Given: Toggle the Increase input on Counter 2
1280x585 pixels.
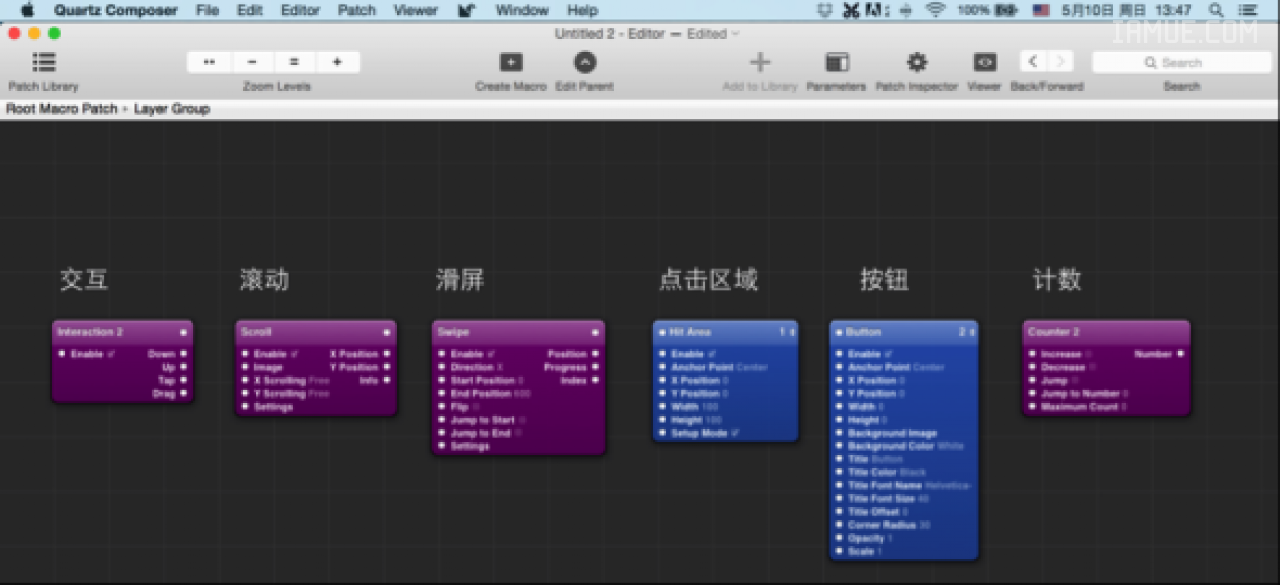Looking at the screenshot, I should pos(1090,354).
